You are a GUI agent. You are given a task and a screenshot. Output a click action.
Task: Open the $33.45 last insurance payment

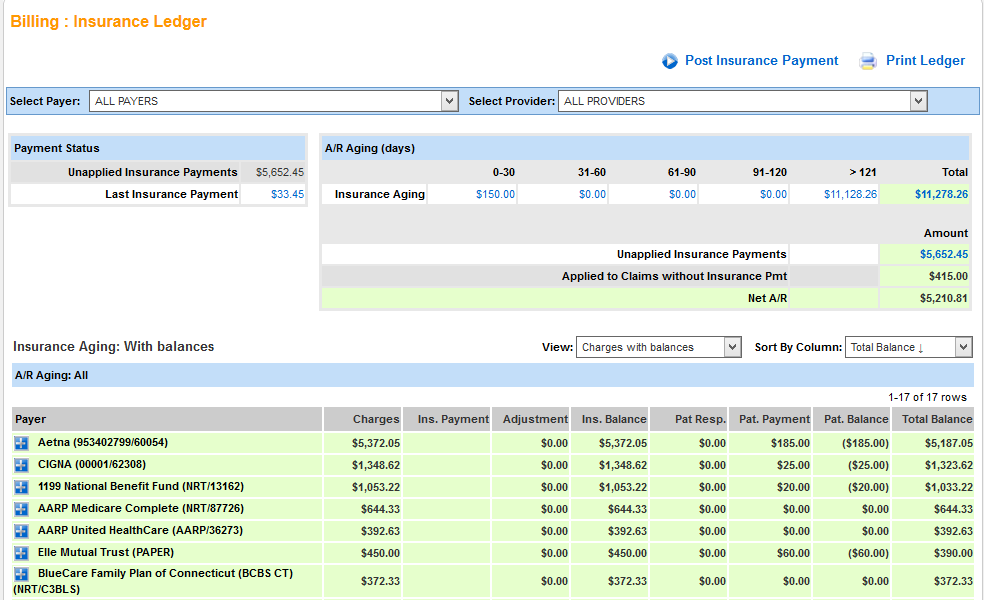(287, 194)
